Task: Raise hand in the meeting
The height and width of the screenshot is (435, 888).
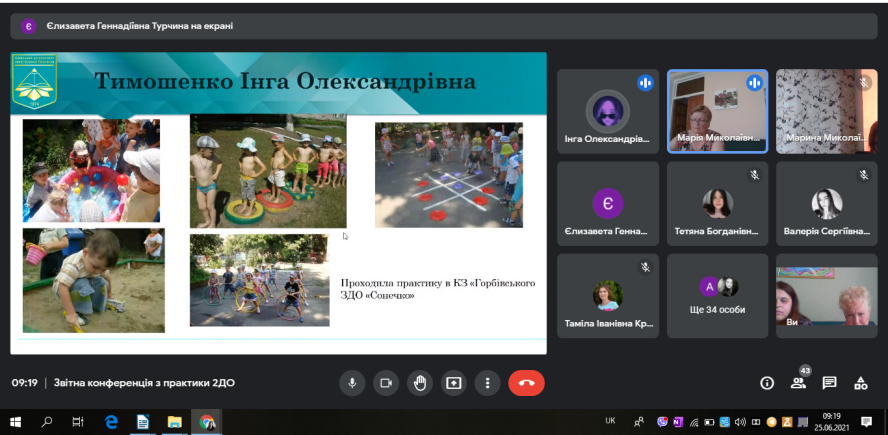Action: point(420,382)
